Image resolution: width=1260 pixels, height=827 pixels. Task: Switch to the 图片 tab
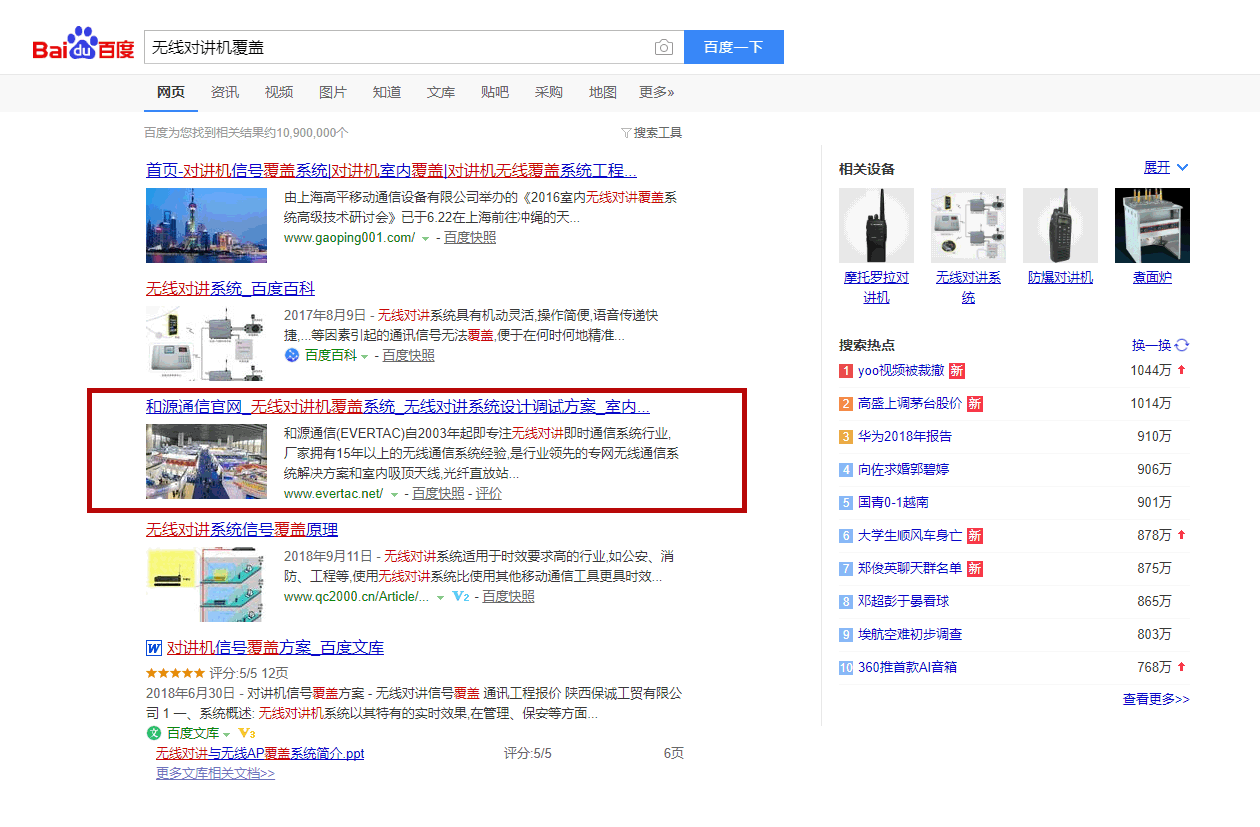(x=333, y=92)
